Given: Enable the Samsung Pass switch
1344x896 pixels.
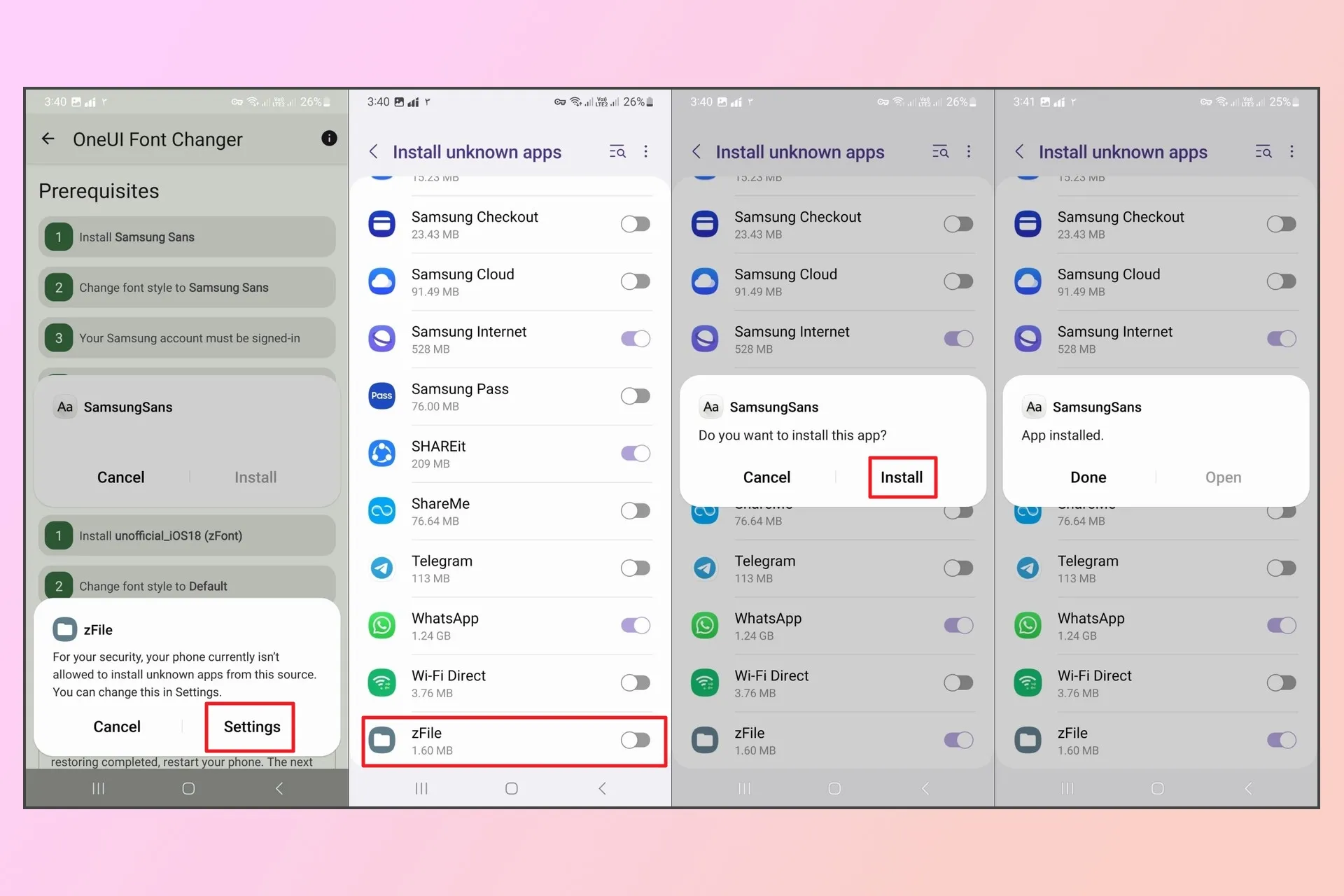Looking at the screenshot, I should [636, 396].
